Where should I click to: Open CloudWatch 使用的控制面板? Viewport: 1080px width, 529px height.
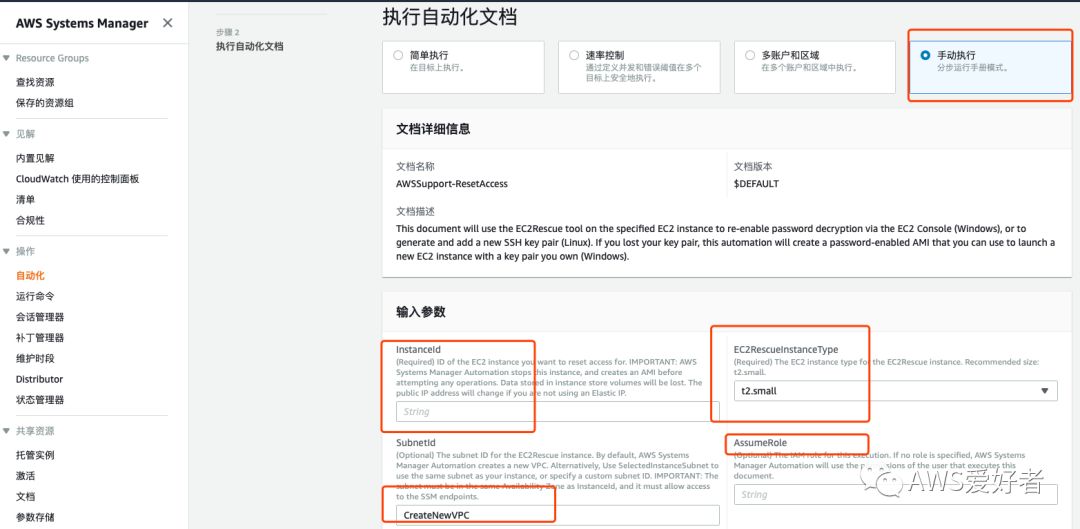78,179
